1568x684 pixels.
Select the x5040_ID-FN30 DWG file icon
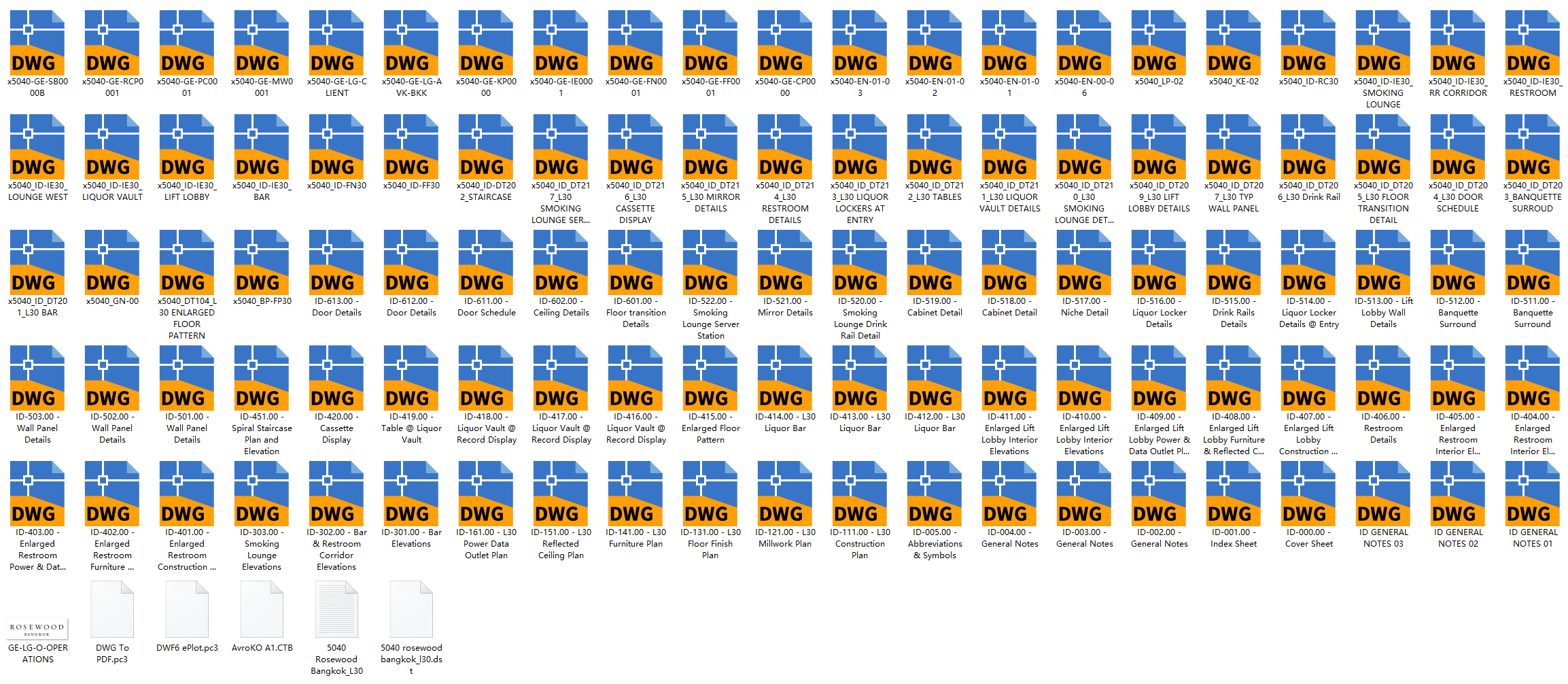336,146
